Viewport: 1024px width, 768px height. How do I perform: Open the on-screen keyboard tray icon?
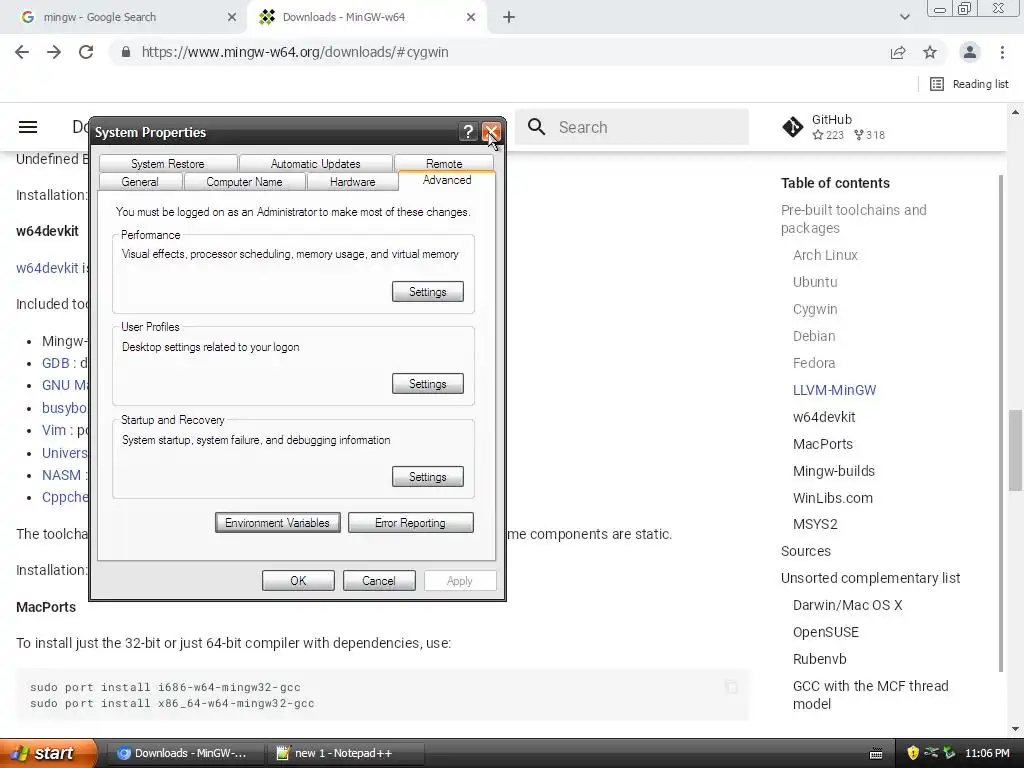point(876,754)
